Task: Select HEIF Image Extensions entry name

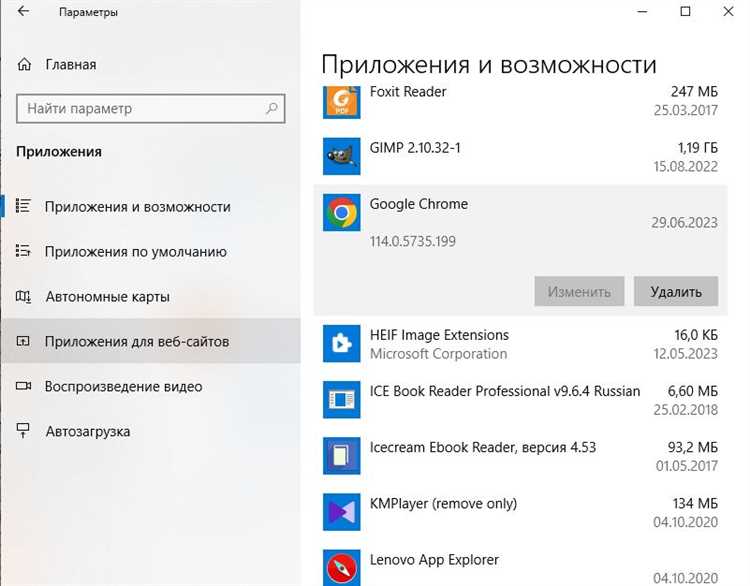Action: point(439,335)
